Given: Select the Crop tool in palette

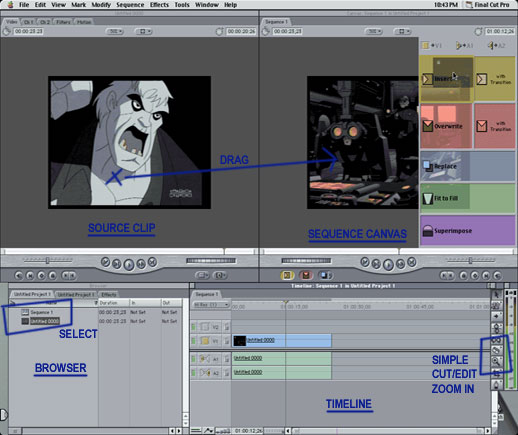Looking at the screenshot, I should click(x=496, y=373).
